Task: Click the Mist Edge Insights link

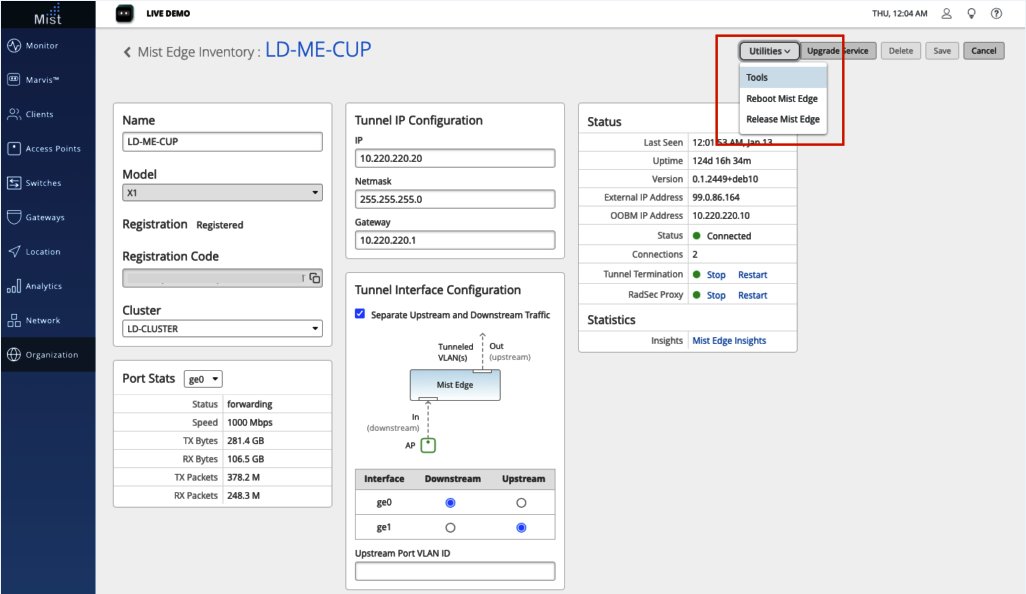Action: click(729, 341)
